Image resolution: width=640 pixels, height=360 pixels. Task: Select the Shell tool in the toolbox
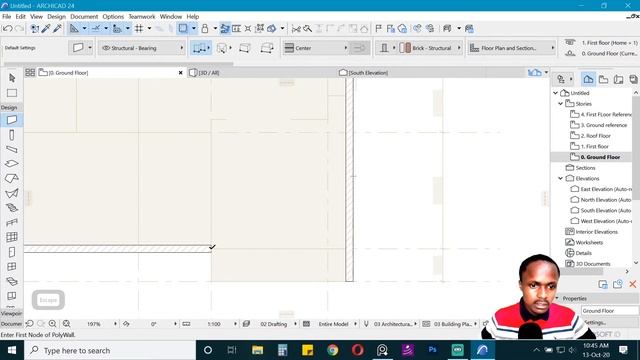[12, 193]
